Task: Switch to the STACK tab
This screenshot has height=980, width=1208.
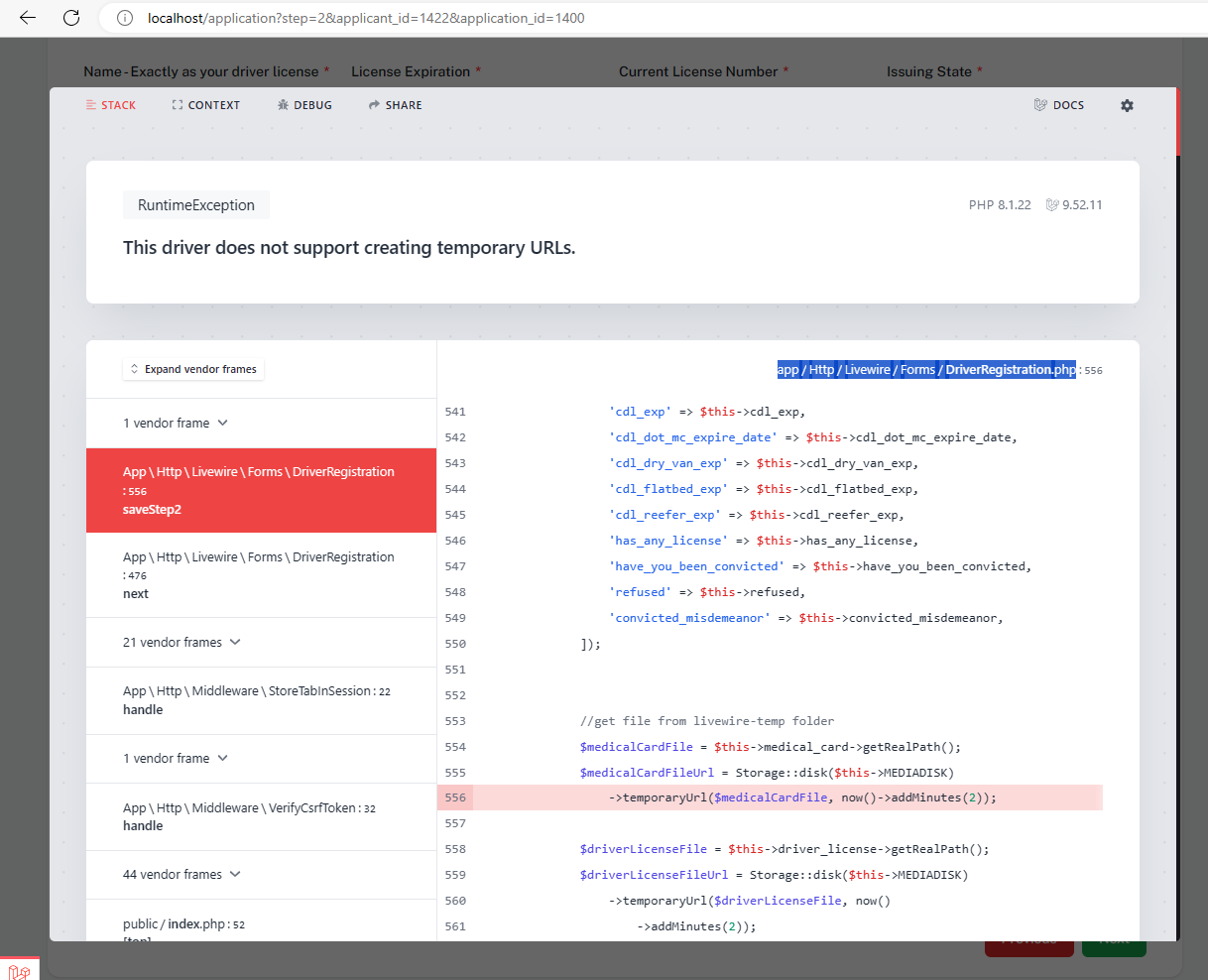Action: 111,105
